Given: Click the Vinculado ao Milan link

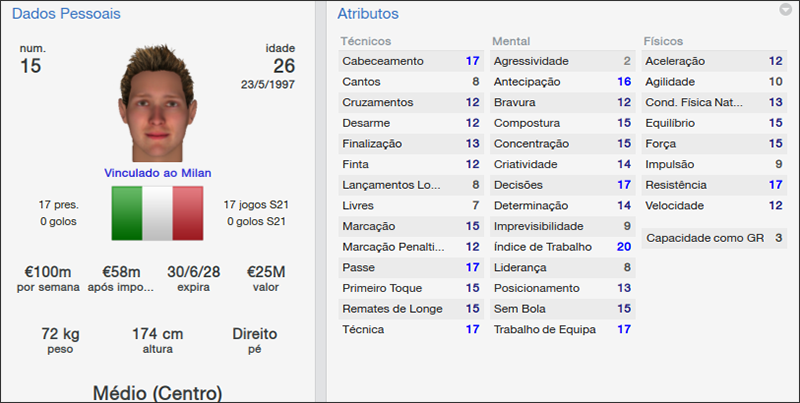Looking at the screenshot, I should coord(156,172).
